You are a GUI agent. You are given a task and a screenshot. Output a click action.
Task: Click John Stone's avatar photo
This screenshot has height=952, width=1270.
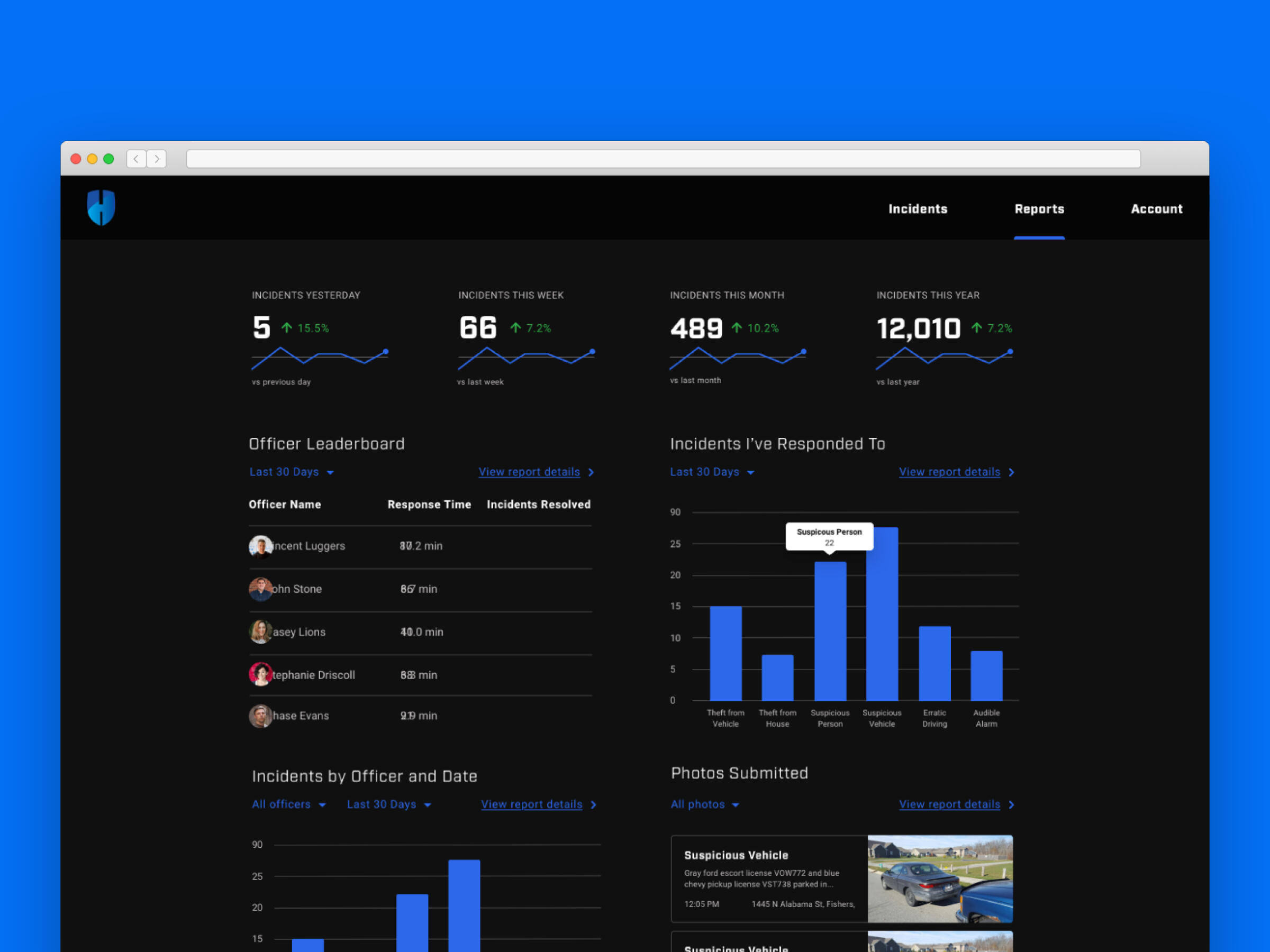point(261,589)
